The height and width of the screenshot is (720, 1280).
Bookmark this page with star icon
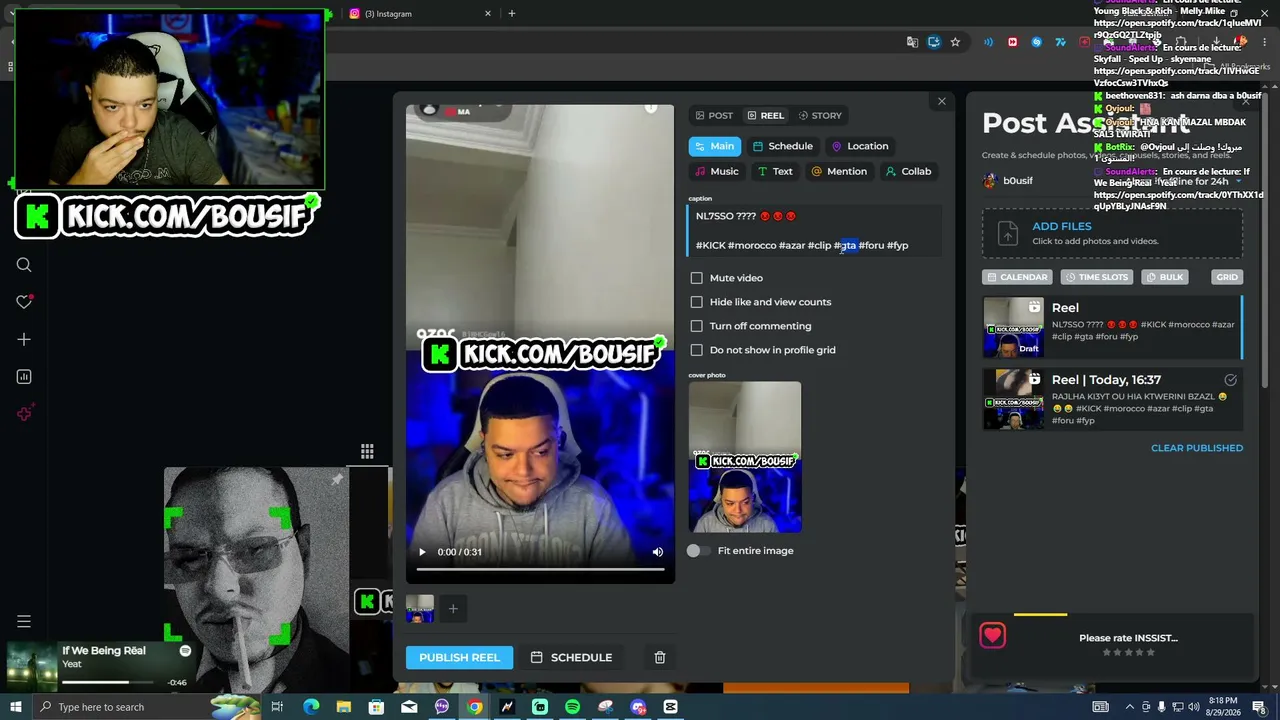[955, 42]
